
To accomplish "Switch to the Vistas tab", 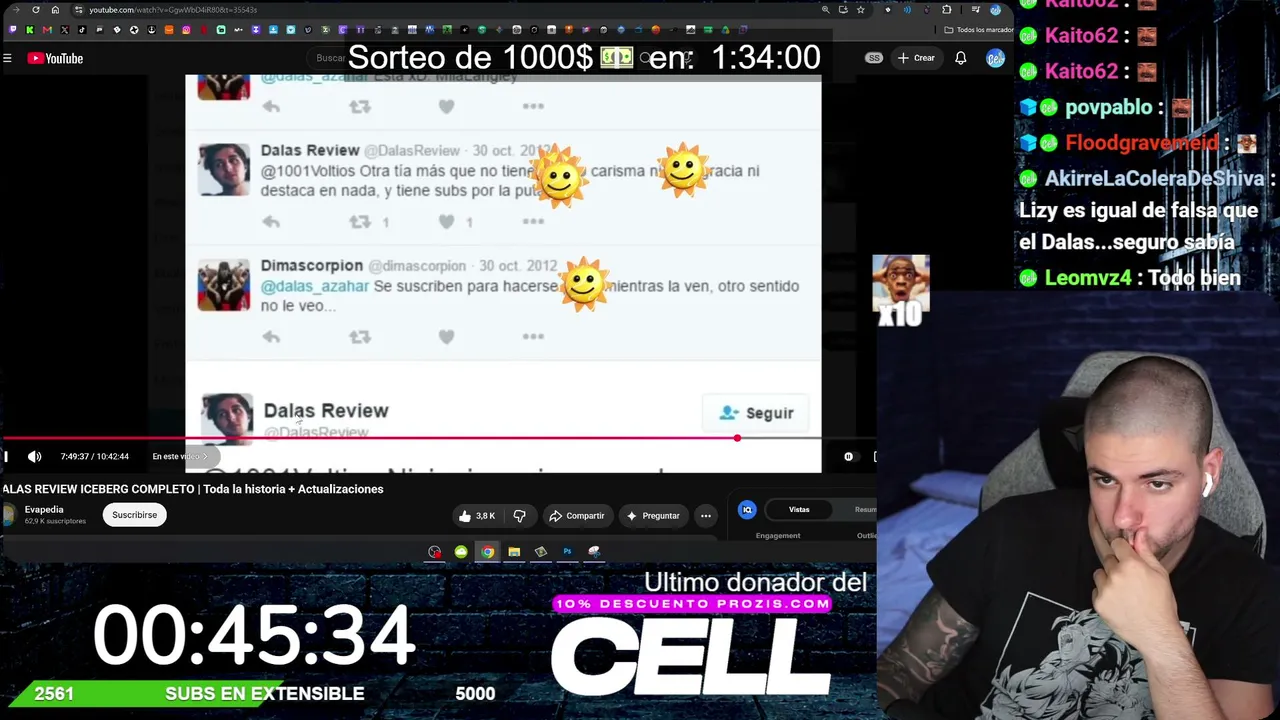I will 799,510.
